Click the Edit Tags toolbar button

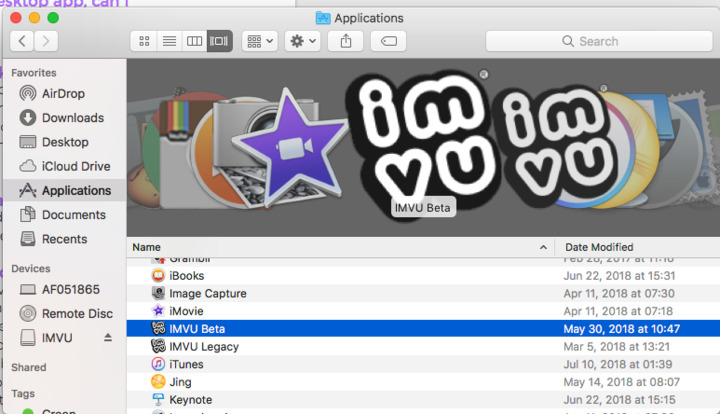point(388,41)
